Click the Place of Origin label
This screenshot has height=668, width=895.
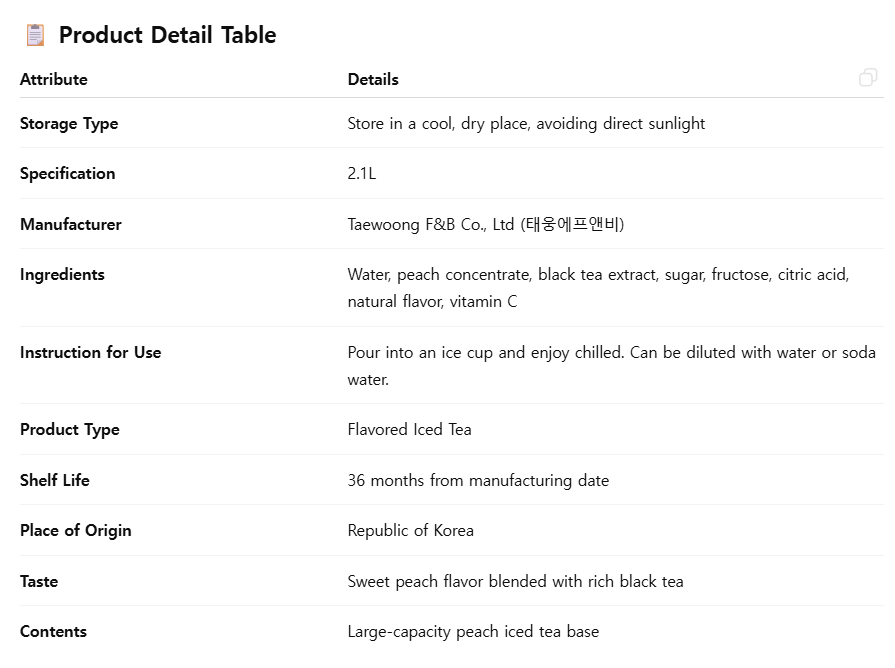tap(76, 530)
